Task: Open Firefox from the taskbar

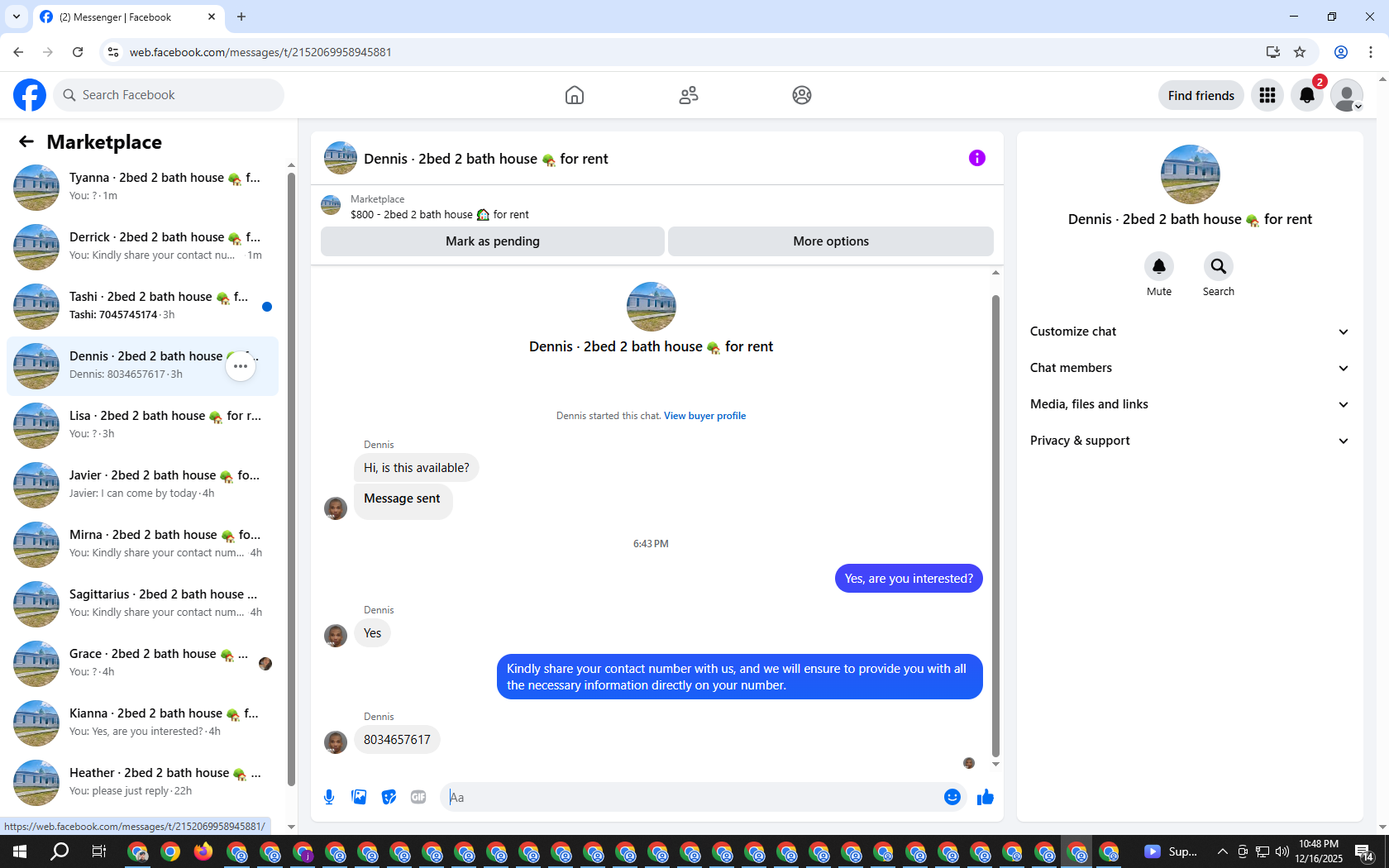Action: point(203,851)
